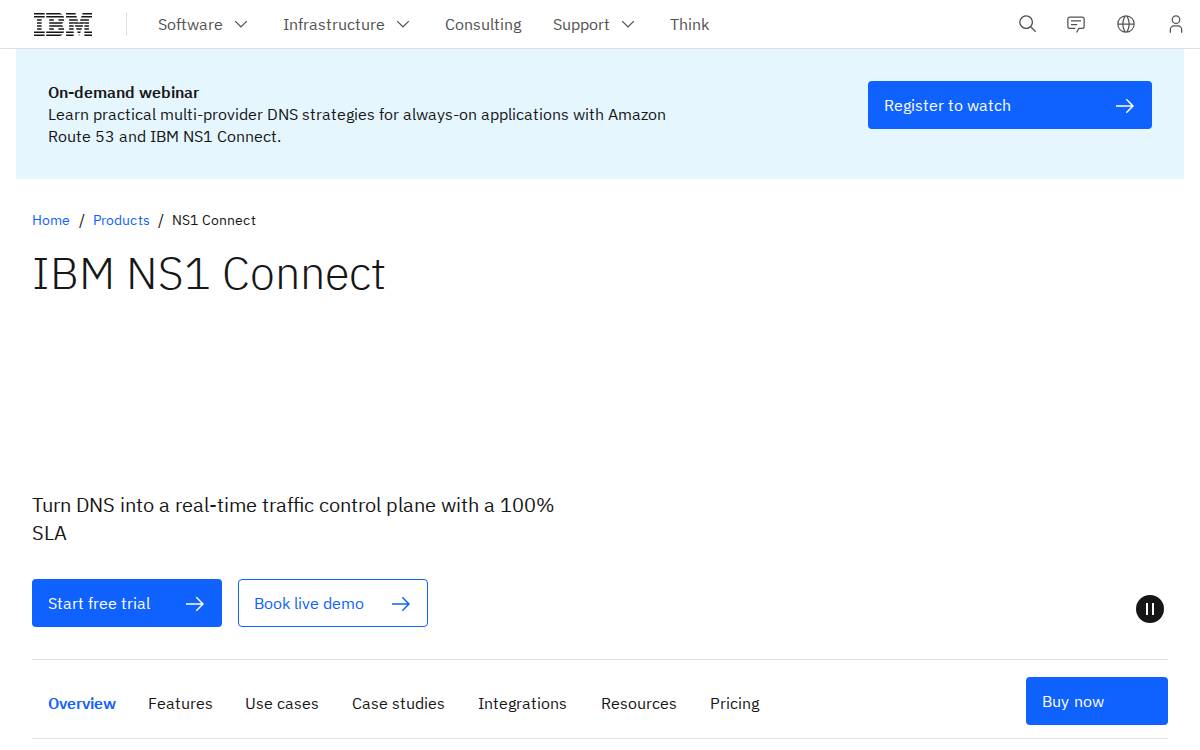Go to Home breadcrumb
Viewport: 1200px width, 750px height.
(51, 220)
